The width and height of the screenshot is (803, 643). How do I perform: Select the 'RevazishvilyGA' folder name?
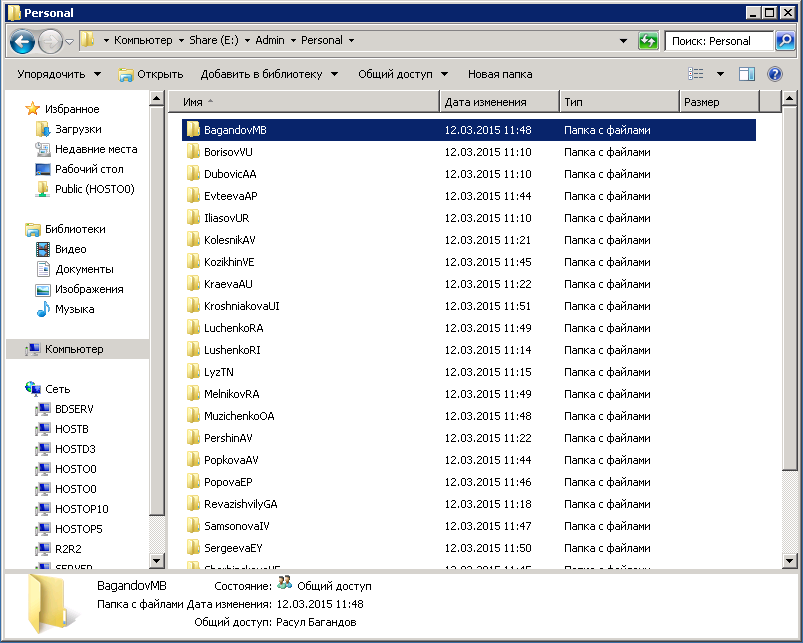click(x=241, y=504)
